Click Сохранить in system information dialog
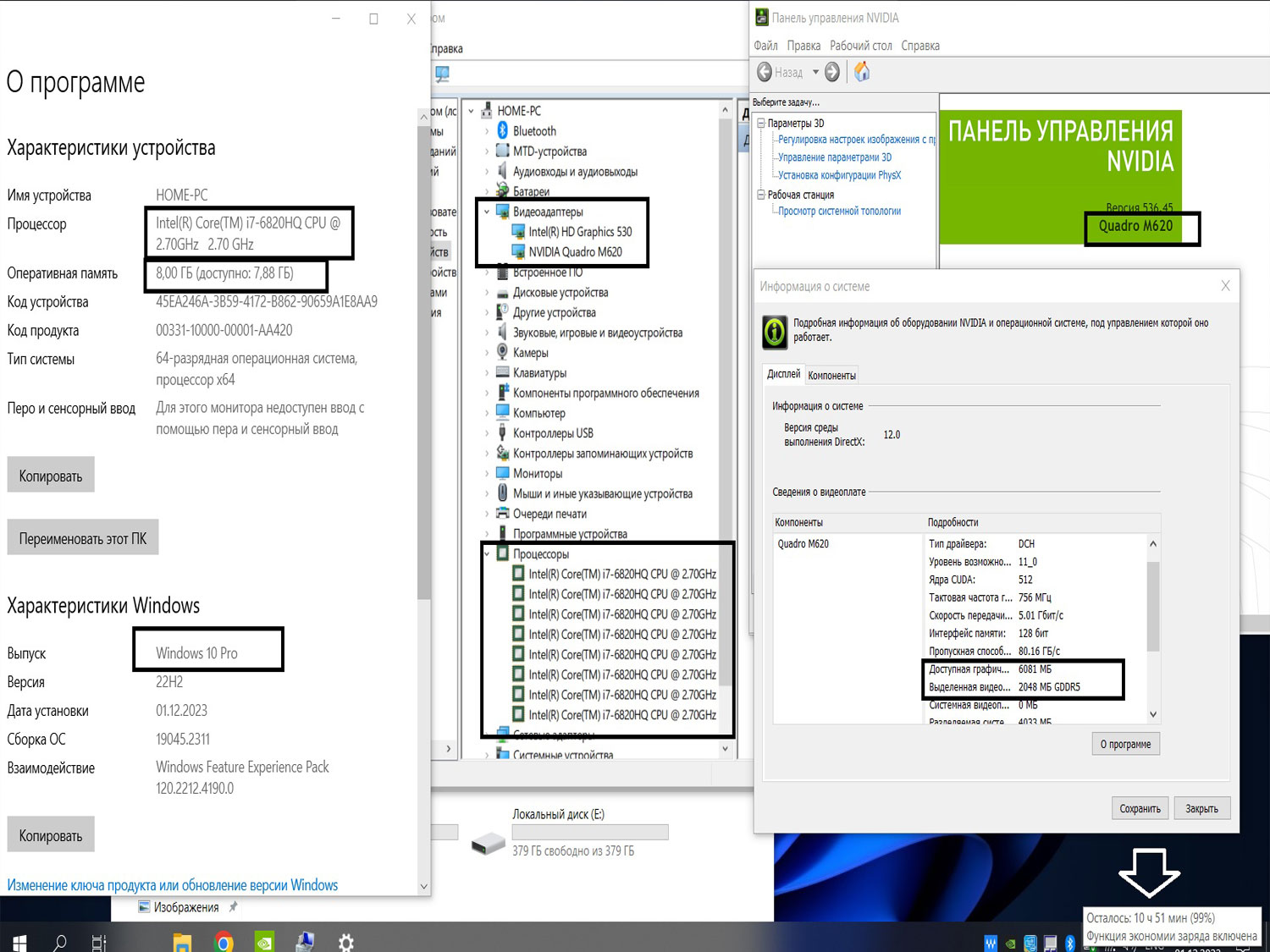The width and height of the screenshot is (1270, 952). click(x=1140, y=808)
